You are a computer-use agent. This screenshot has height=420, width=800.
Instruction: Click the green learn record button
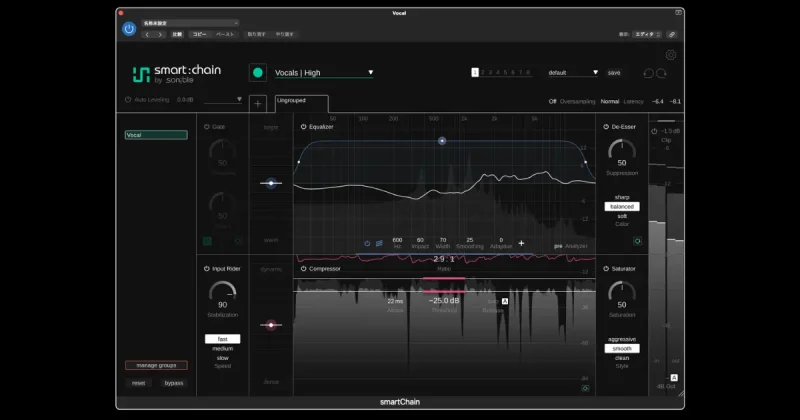(258, 72)
